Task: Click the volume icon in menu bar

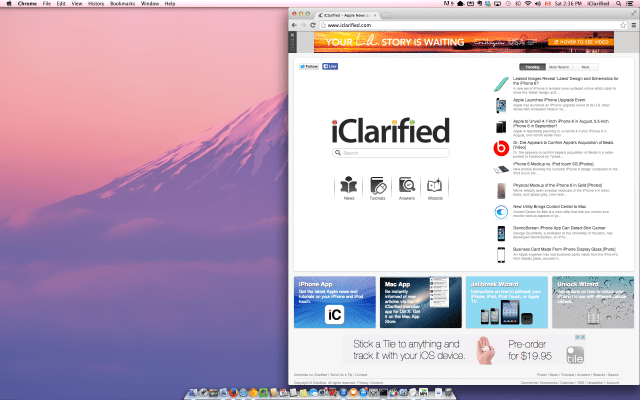Action: [x=538, y=3]
